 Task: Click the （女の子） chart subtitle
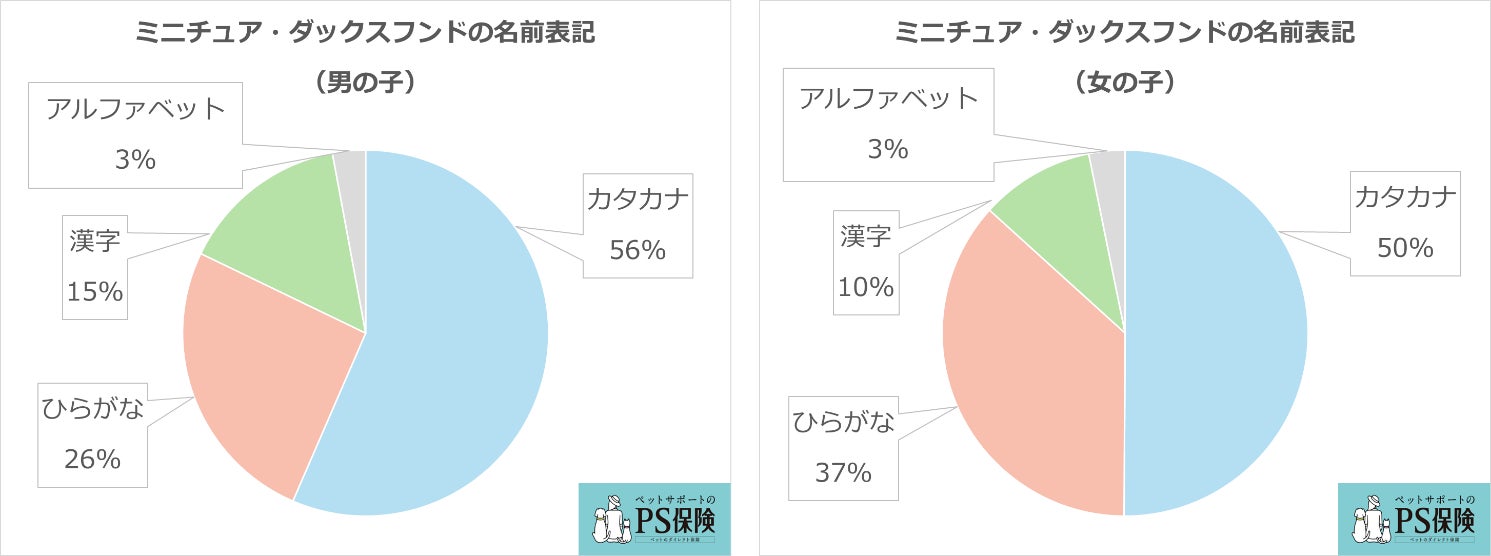tap(1125, 84)
